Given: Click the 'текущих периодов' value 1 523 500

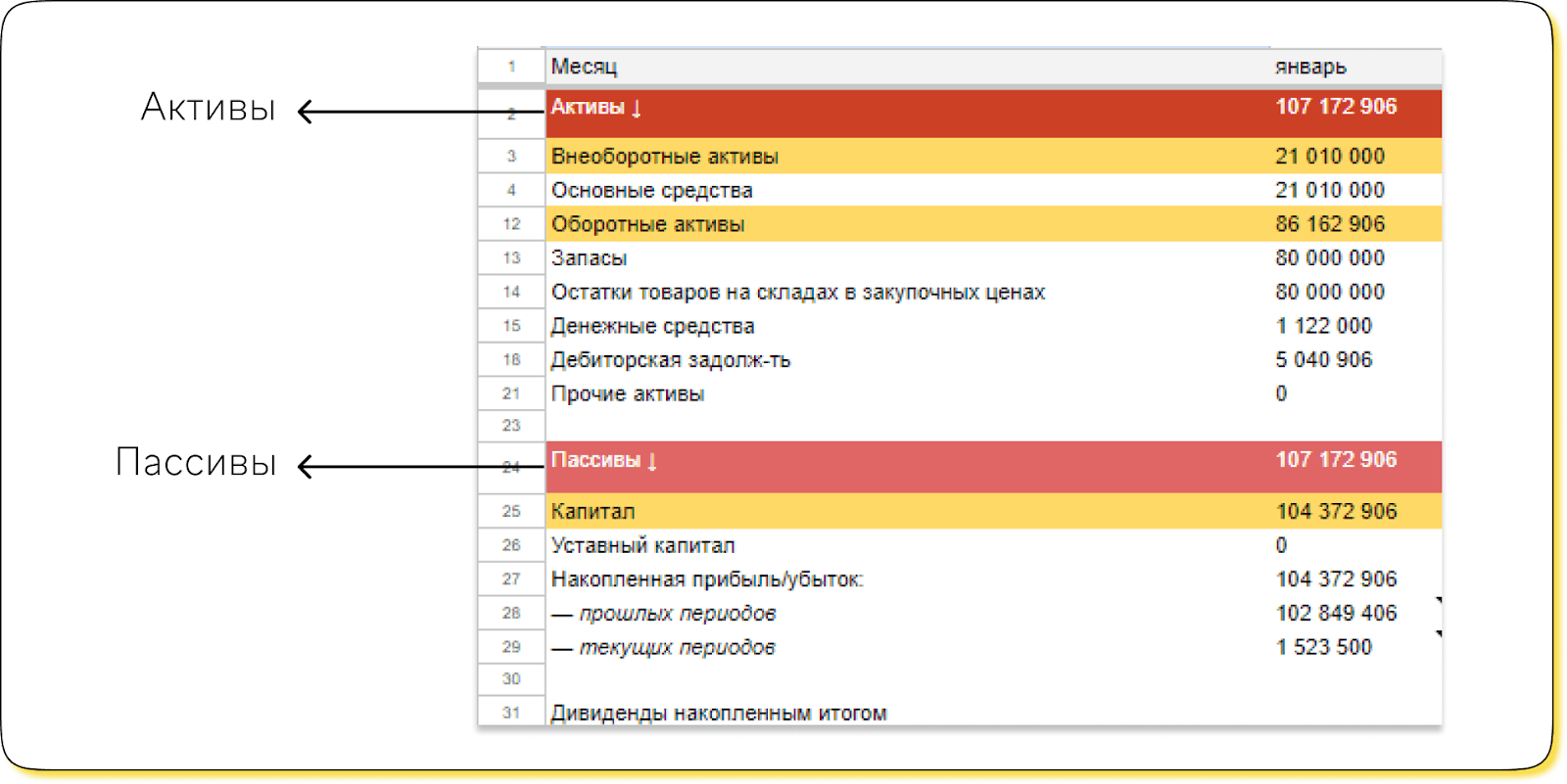Looking at the screenshot, I should tap(1323, 648).
